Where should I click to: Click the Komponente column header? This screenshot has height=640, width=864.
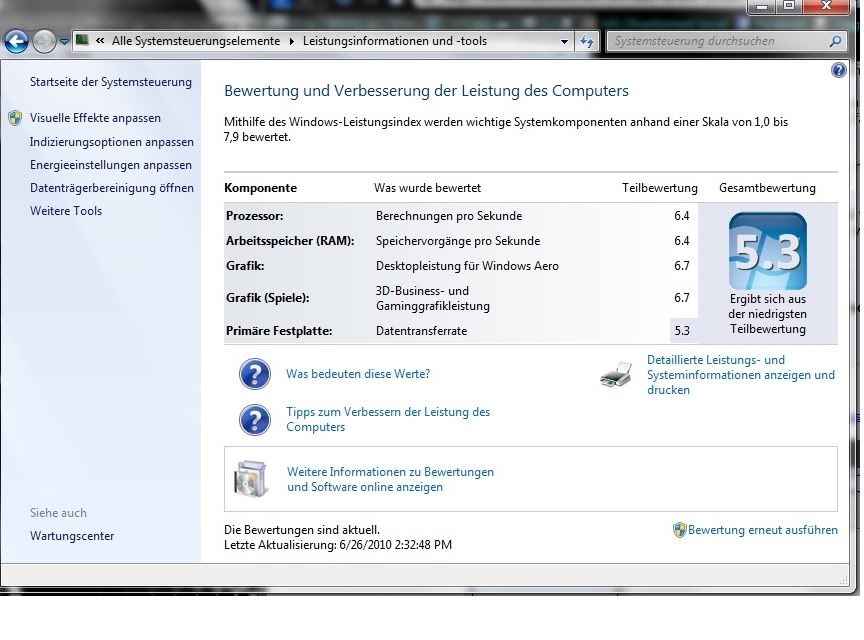(x=261, y=188)
